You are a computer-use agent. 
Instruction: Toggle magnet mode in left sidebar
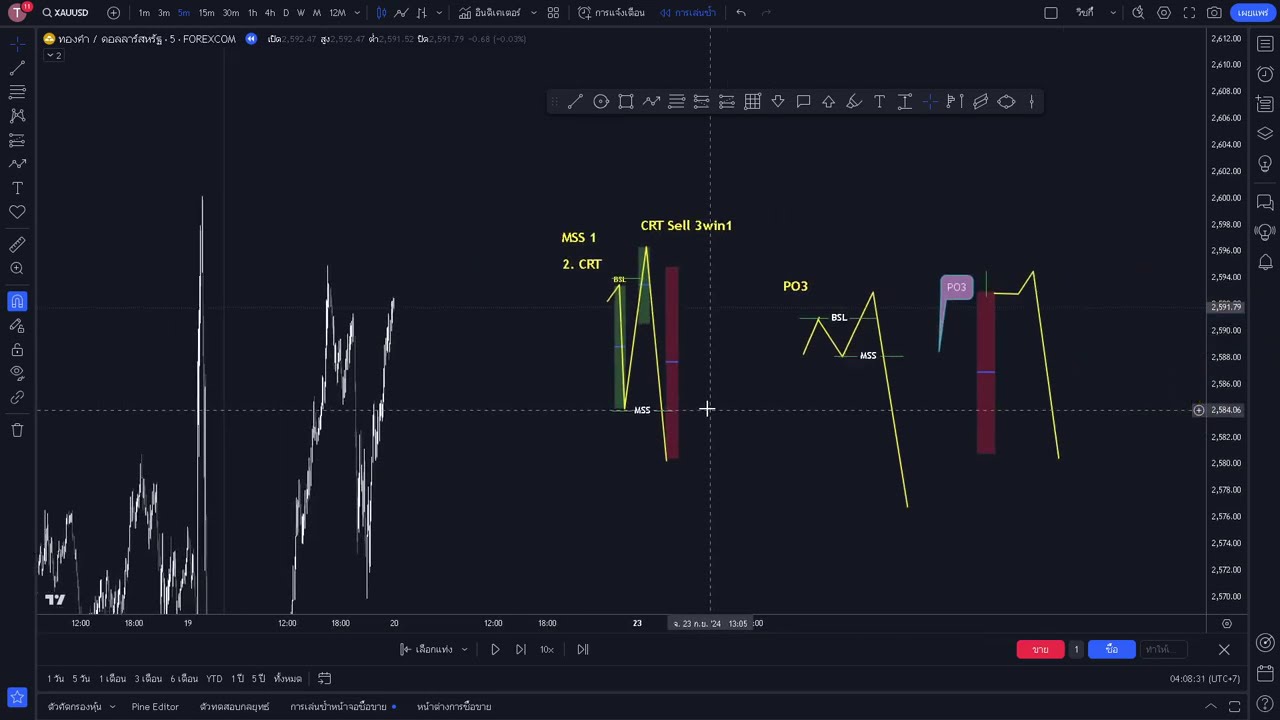pos(17,302)
